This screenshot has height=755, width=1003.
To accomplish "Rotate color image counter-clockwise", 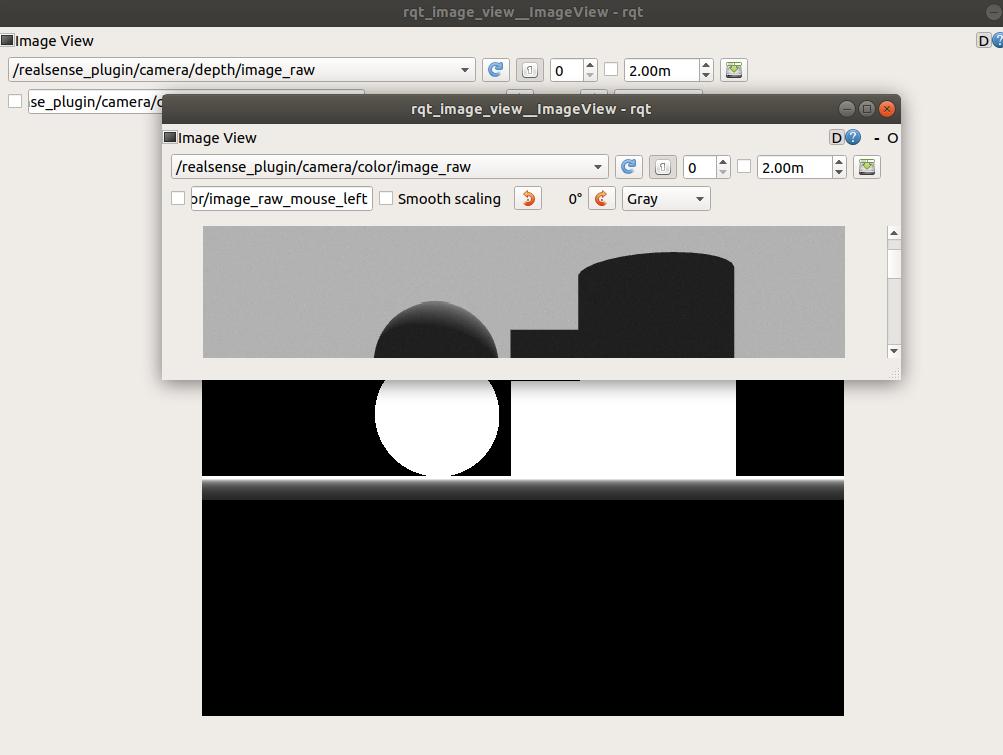I will [528, 198].
